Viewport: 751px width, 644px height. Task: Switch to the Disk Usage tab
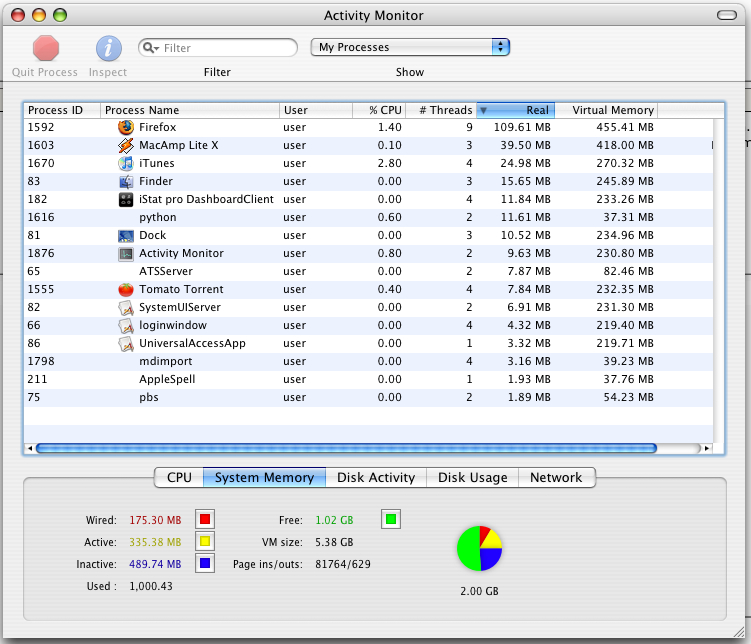(472, 477)
